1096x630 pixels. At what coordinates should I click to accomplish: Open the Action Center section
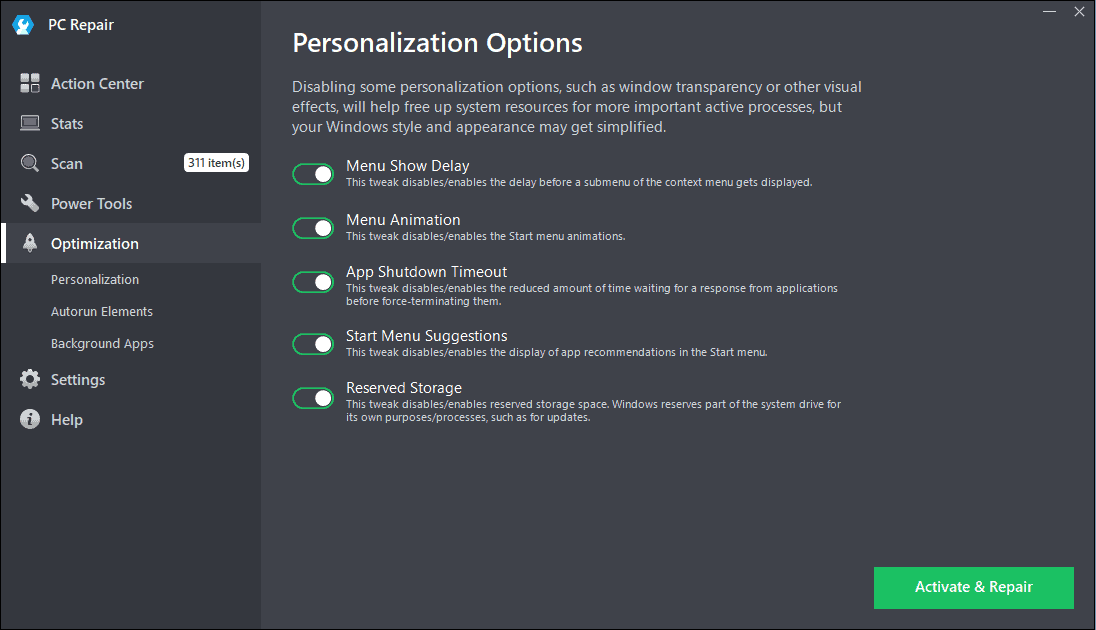131,83
